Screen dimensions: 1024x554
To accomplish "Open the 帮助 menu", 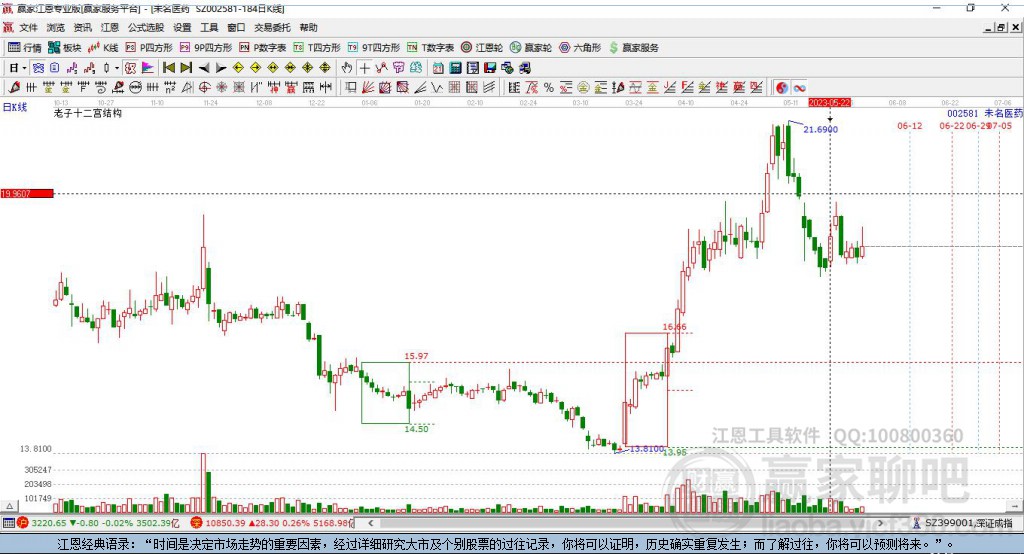I will pos(308,27).
